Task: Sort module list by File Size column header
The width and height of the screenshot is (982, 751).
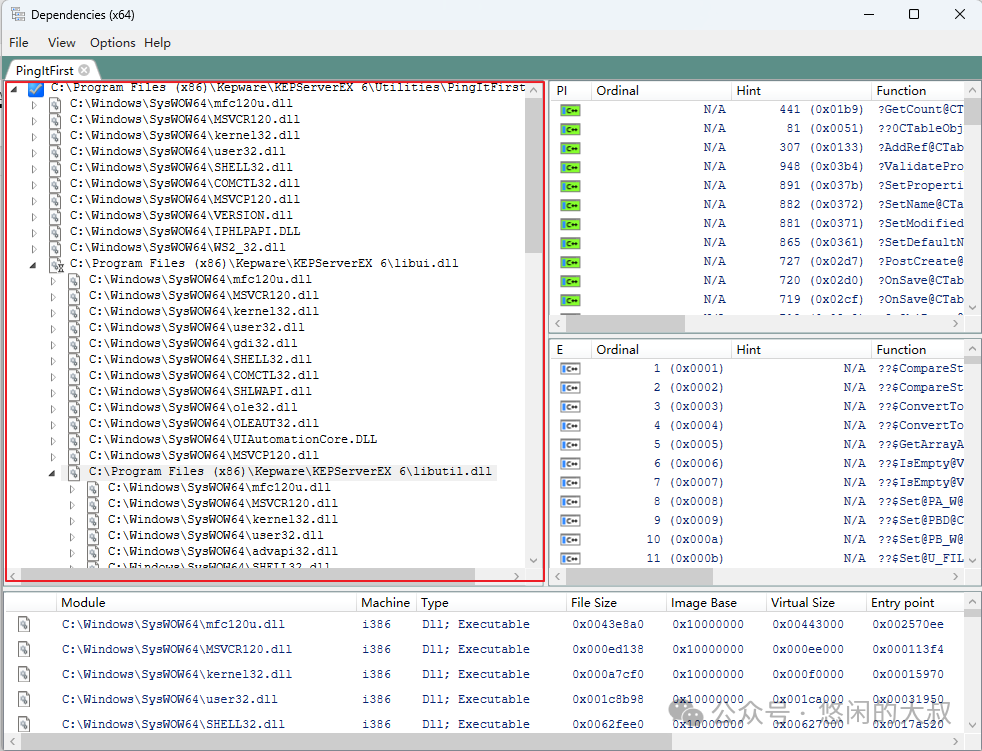Action: [594, 603]
